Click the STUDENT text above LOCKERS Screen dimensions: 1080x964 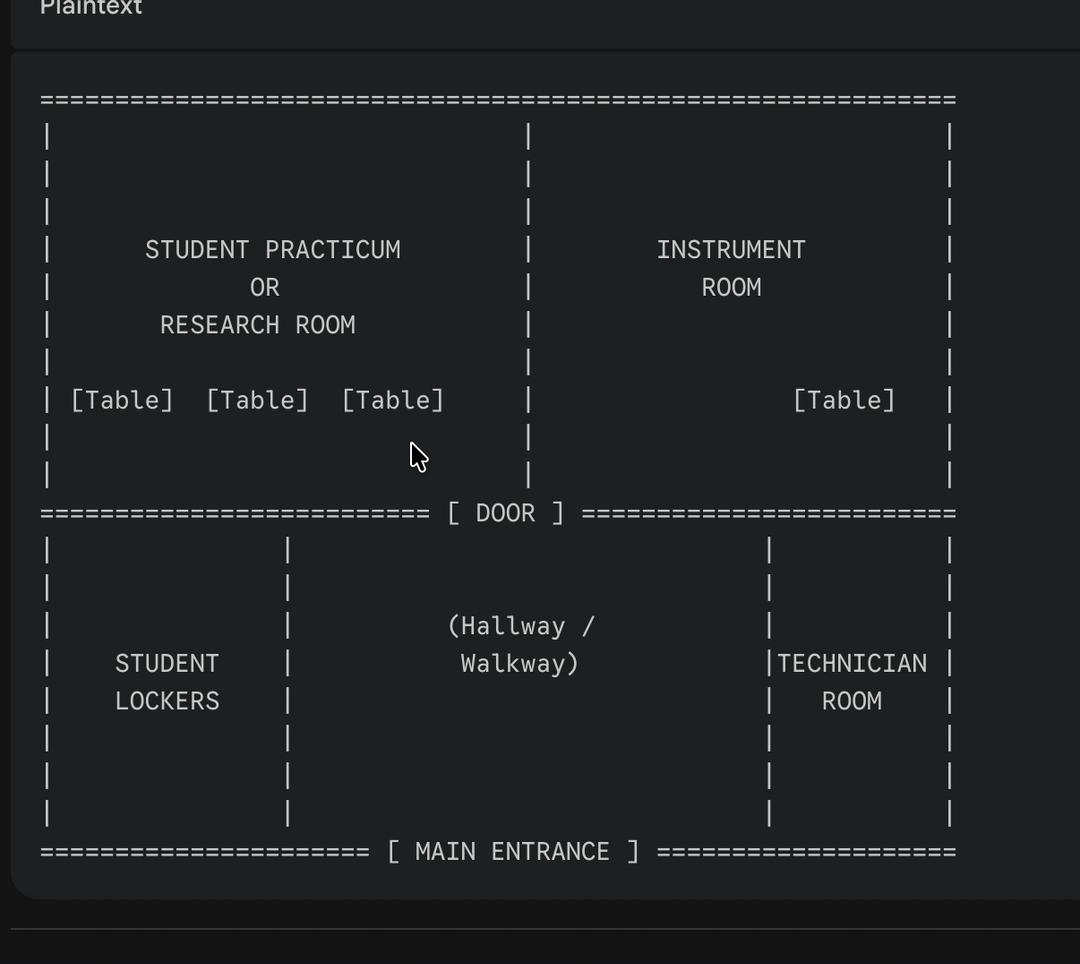[x=166, y=664]
